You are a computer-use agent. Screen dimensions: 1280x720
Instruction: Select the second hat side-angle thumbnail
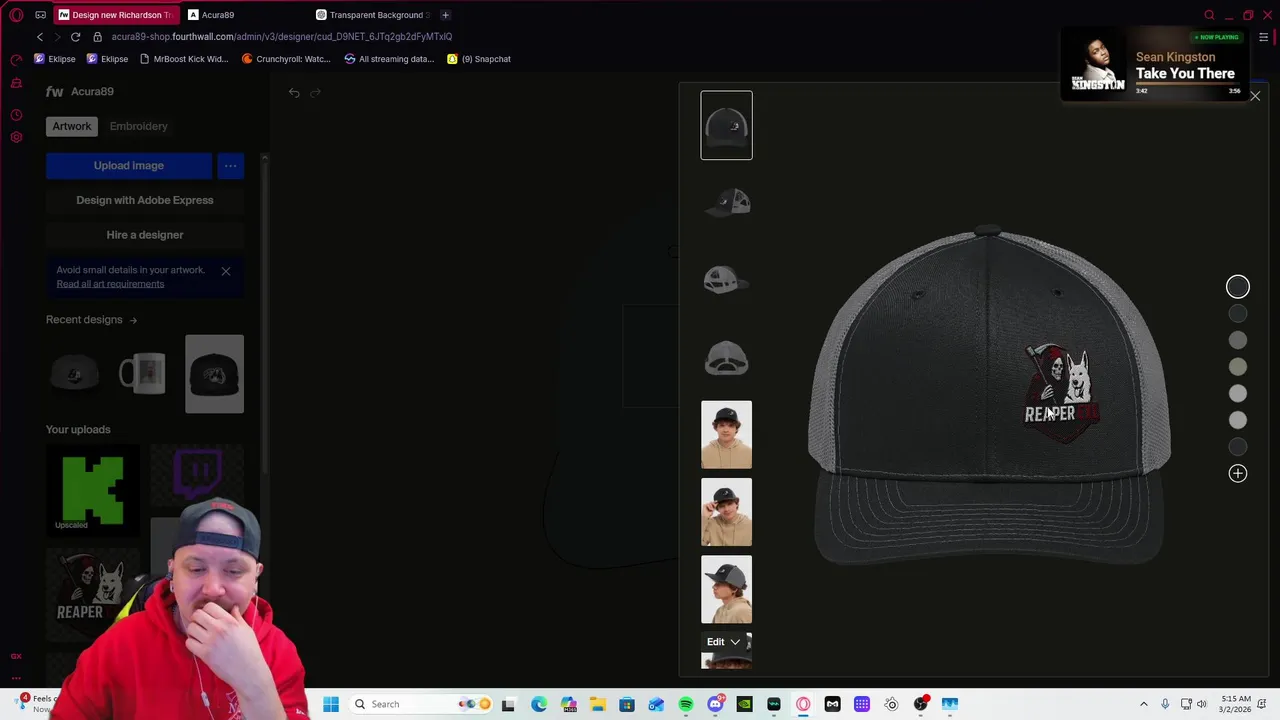click(726, 203)
